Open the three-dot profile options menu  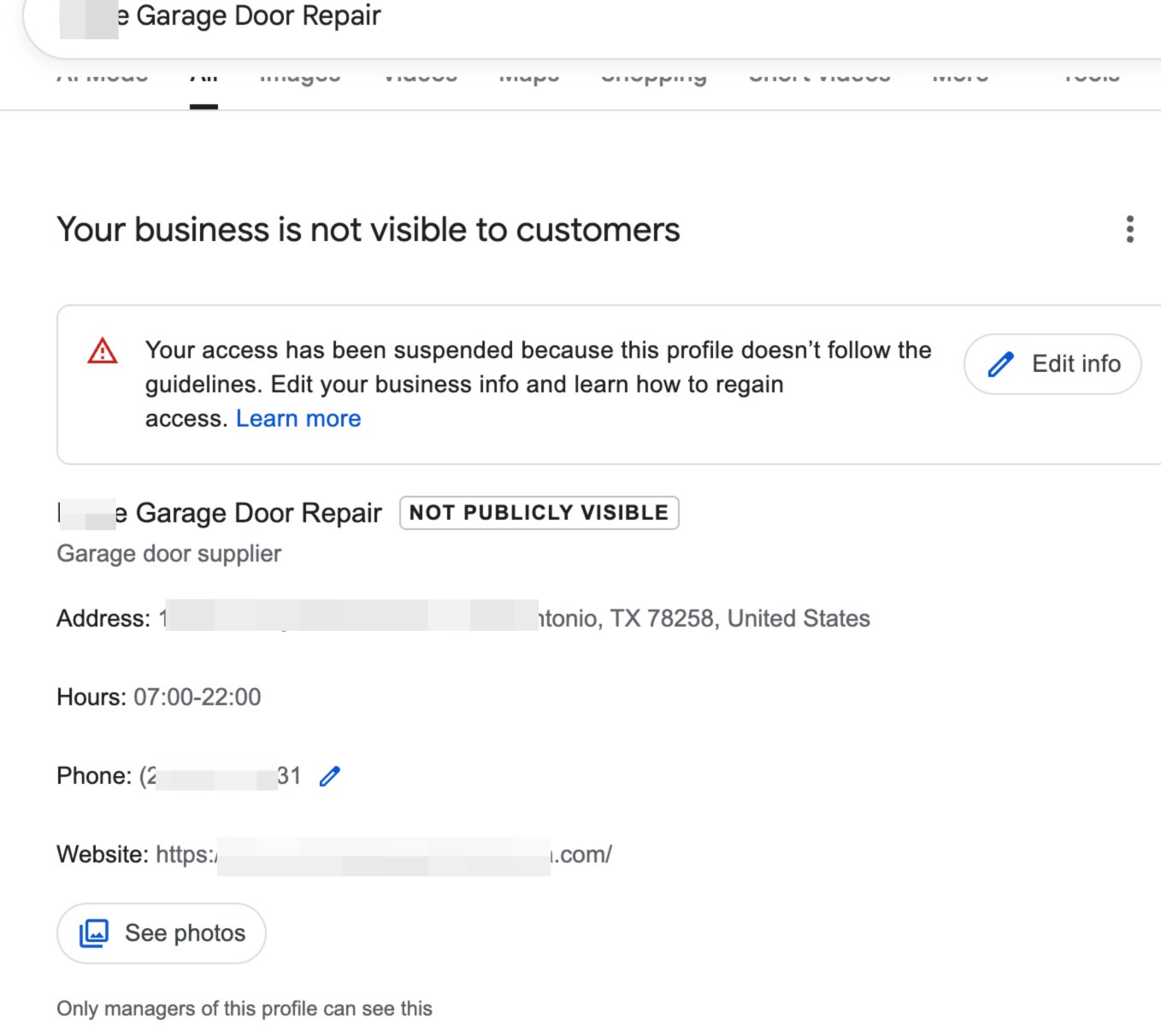point(1129,229)
